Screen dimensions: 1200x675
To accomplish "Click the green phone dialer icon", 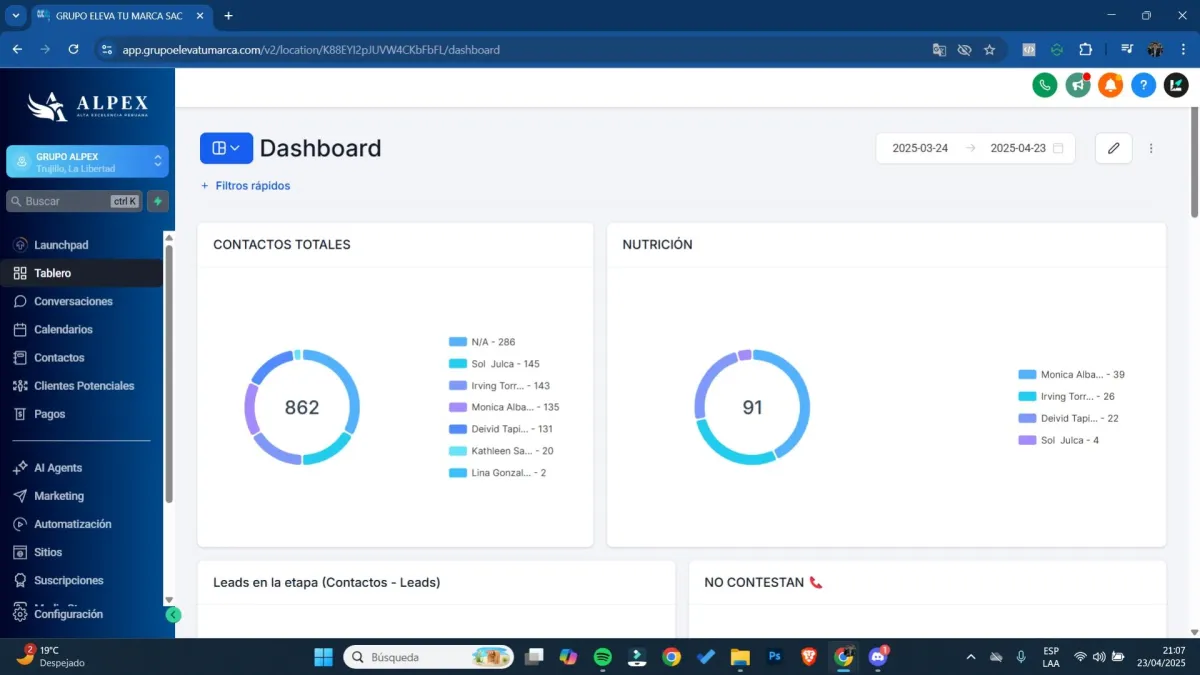I will 1044,85.
